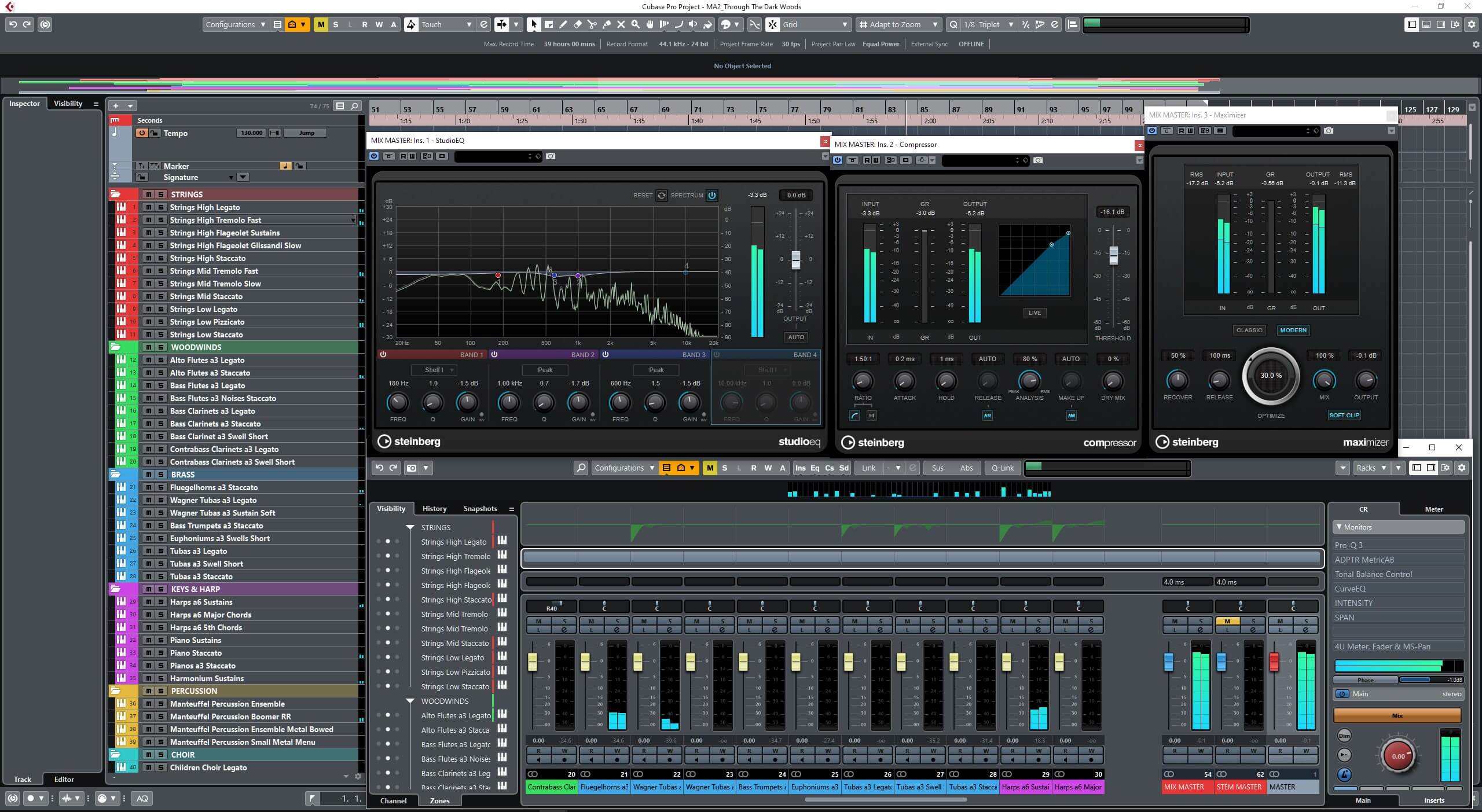Collapse the STRINGS folder in Visibility list
Image resolution: width=1482 pixels, height=812 pixels.
tap(410, 527)
